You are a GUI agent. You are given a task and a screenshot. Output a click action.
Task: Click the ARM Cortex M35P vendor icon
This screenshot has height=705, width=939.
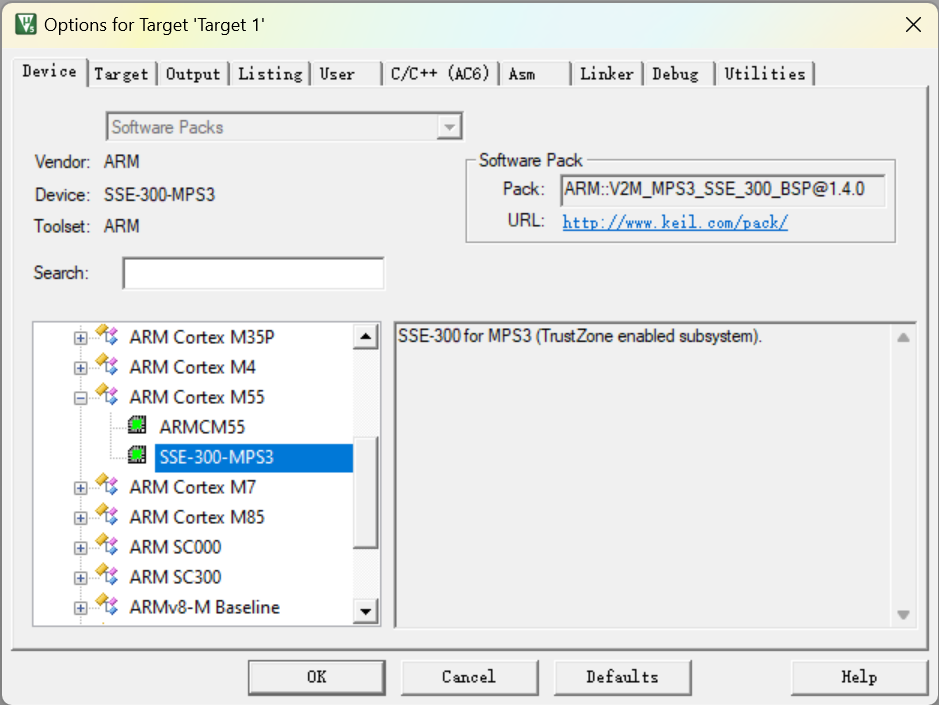(107, 335)
